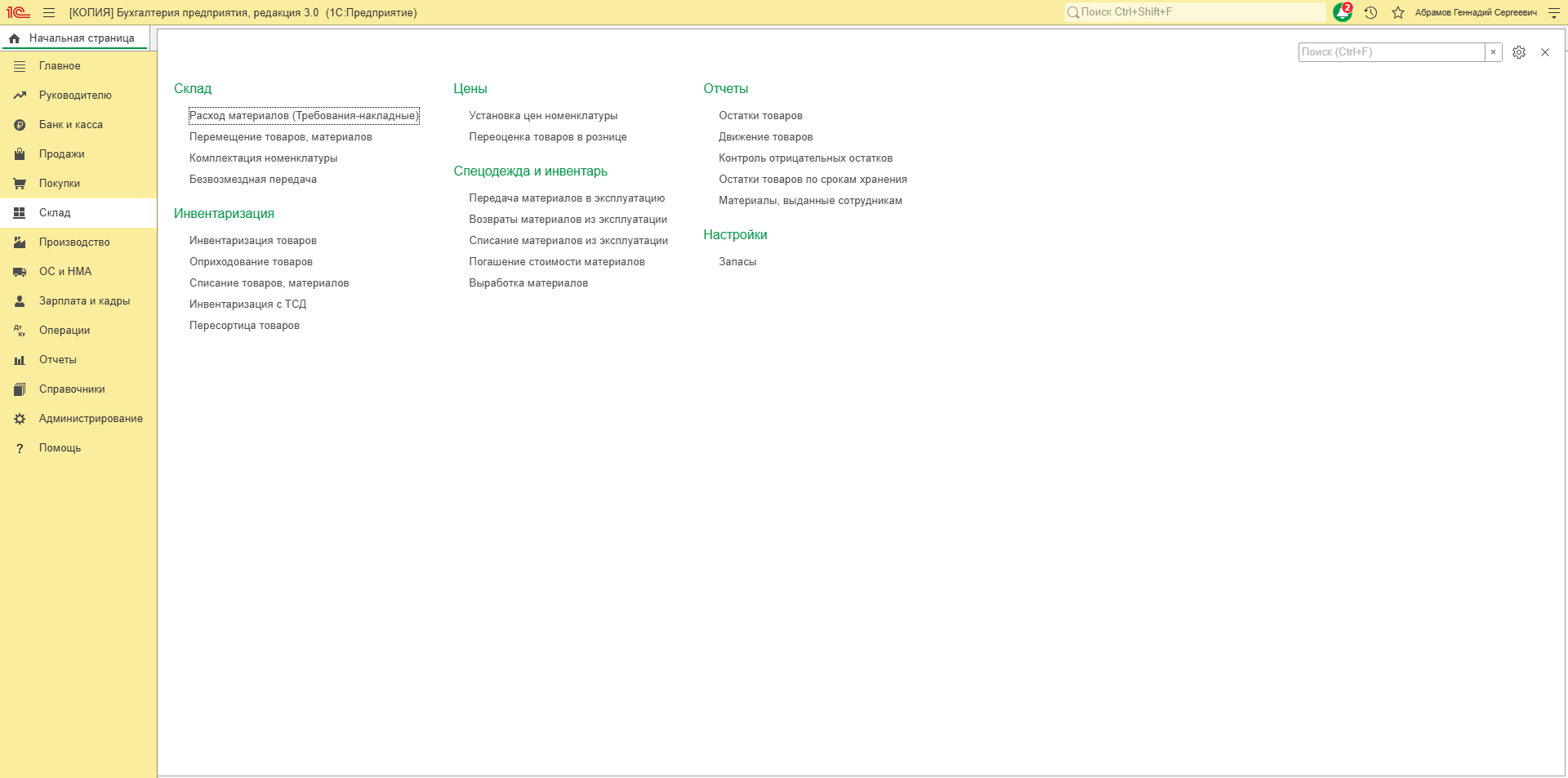
Task: Click the global search field
Action: (1196, 12)
